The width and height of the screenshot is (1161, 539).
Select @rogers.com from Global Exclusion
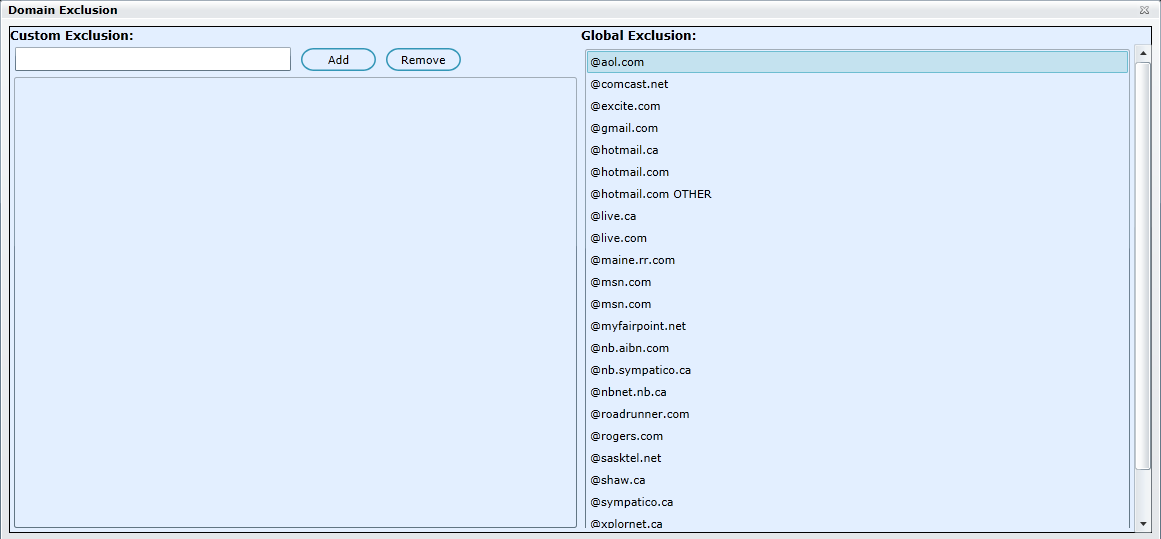pos(626,436)
